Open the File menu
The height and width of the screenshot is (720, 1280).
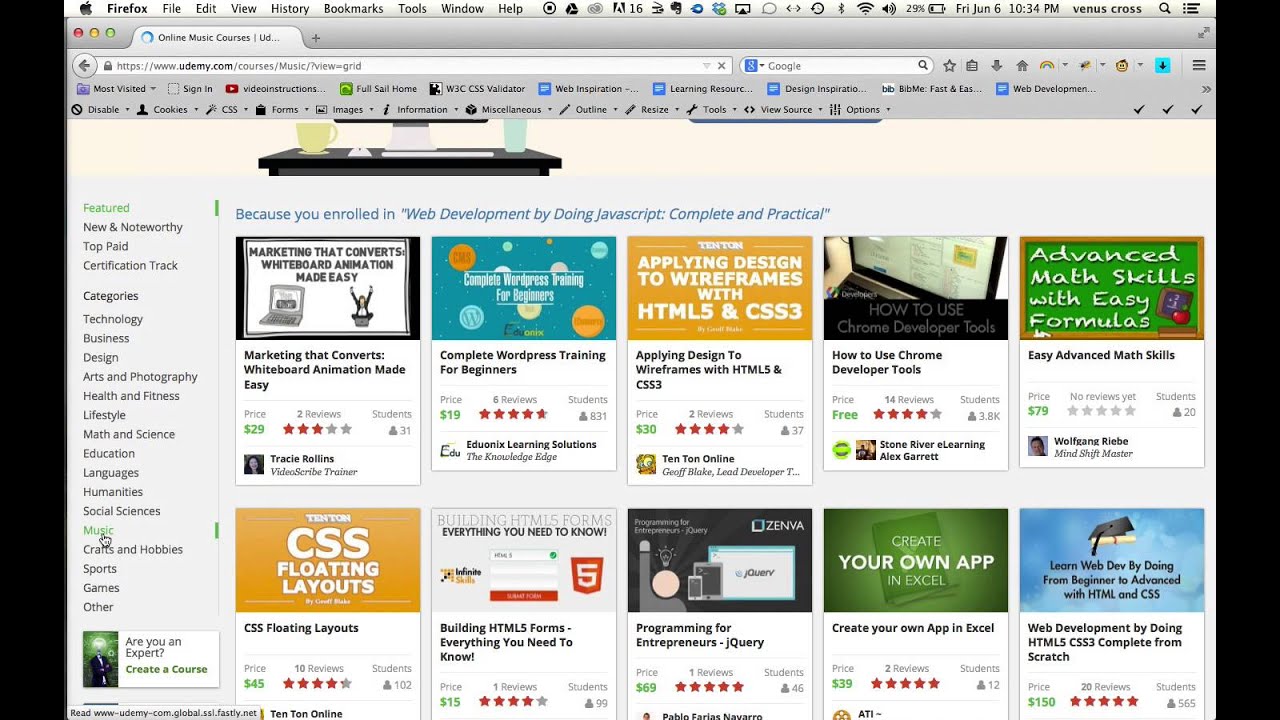pyautogui.click(x=171, y=8)
